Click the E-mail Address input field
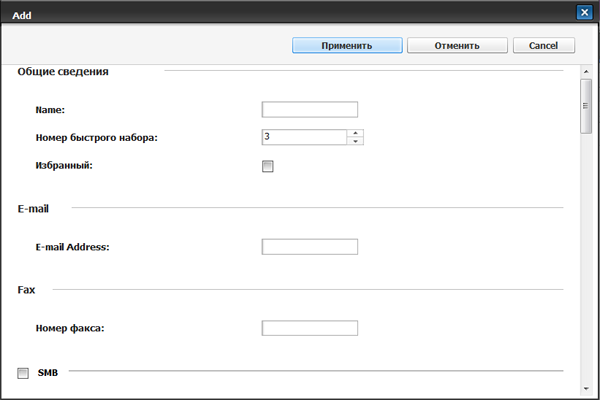Screen dimensions: 600x400 [309, 247]
